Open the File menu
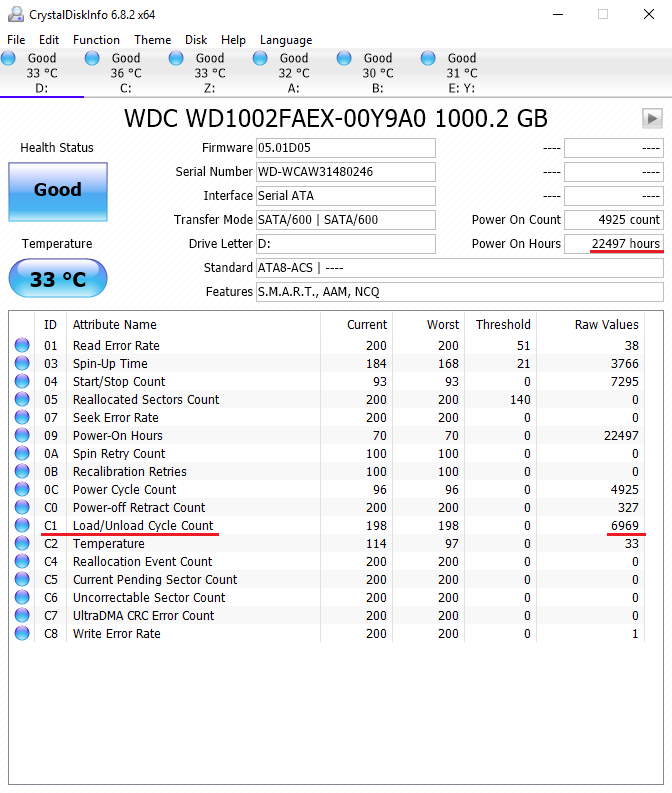This screenshot has height=793, width=672. pos(16,40)
